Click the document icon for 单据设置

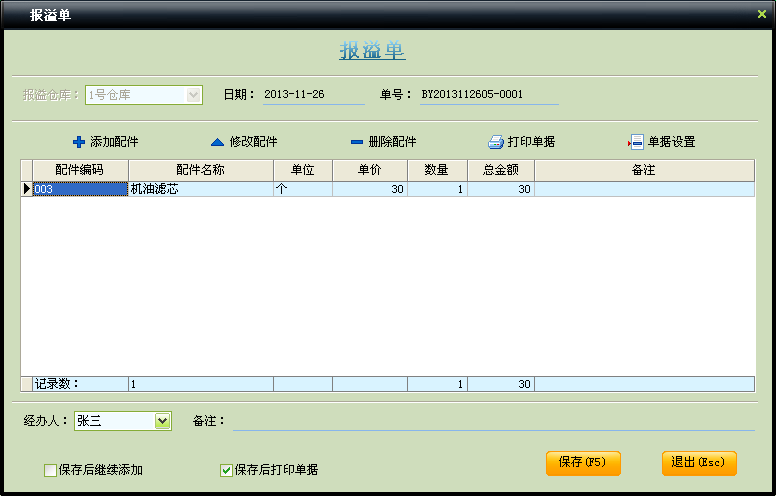coord(636,142)
